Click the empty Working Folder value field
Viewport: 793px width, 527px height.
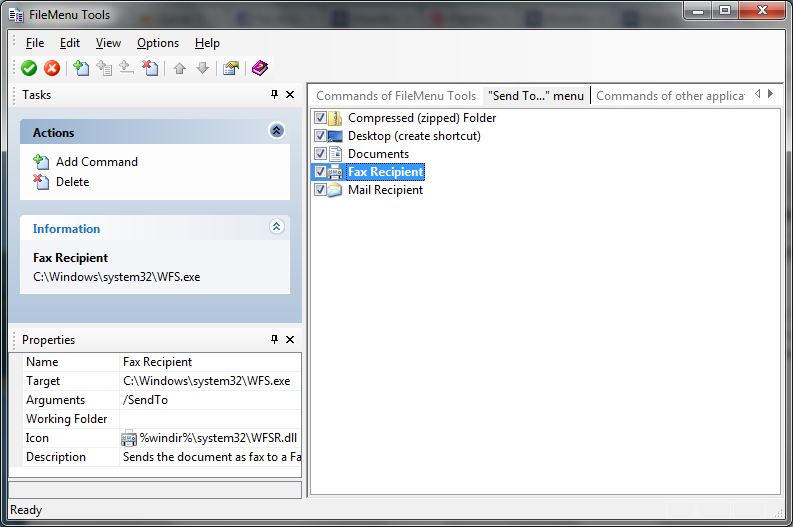click(x=210, y=419)
